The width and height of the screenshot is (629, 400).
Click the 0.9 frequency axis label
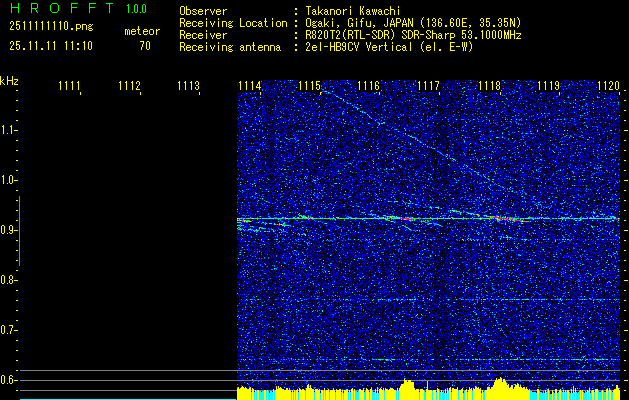click(x=9, y=230)
